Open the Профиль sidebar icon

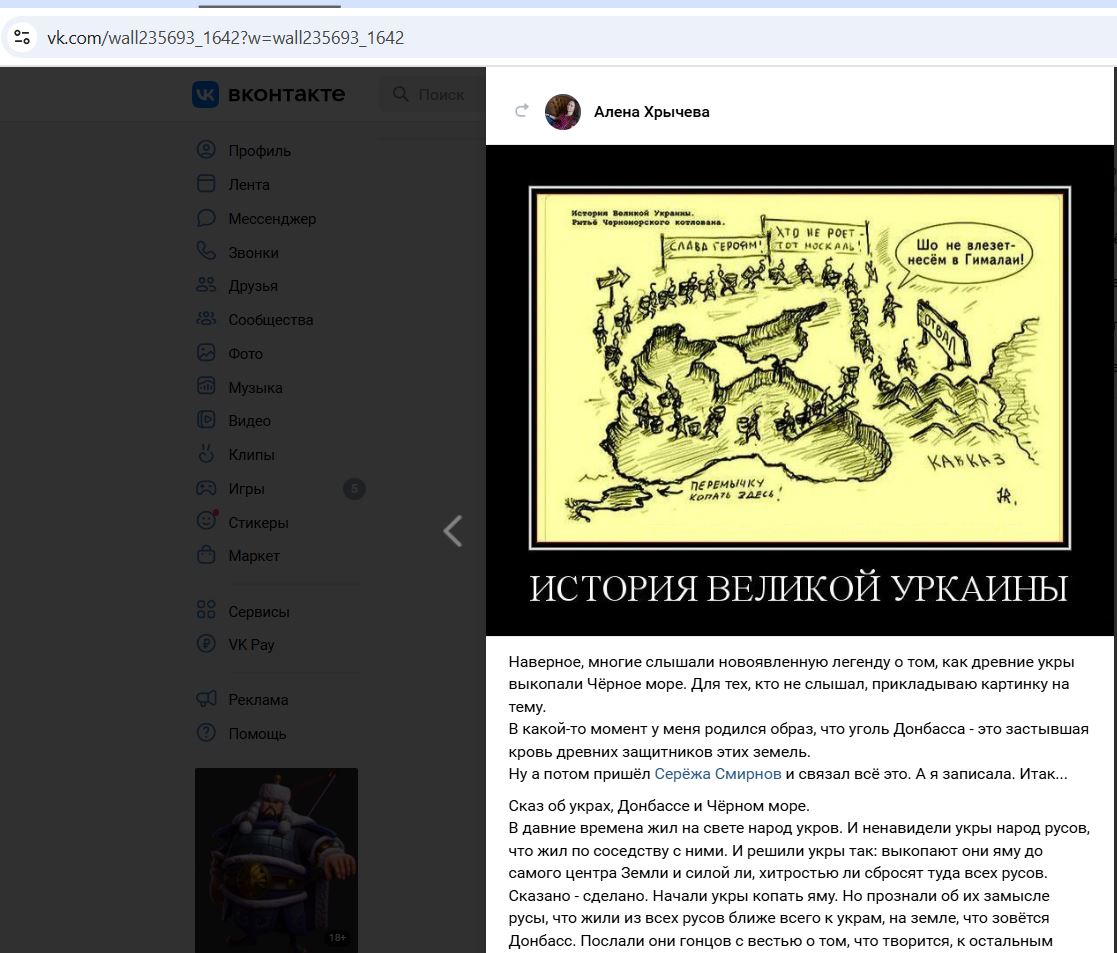click(206, 150)
